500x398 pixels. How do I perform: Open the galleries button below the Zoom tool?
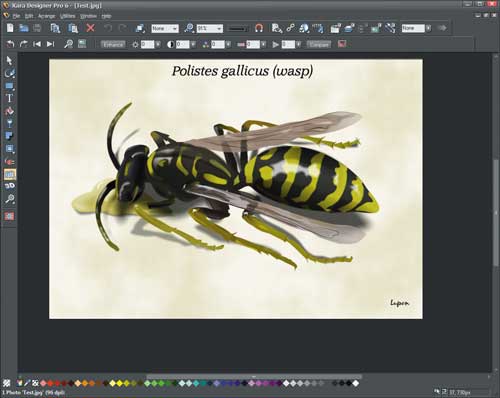tap(10, 216)
